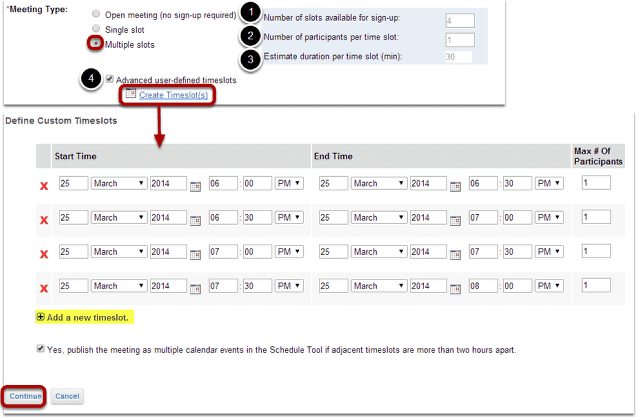Open start AM/PM dropdown in second timeslot row

pos(289,218)
